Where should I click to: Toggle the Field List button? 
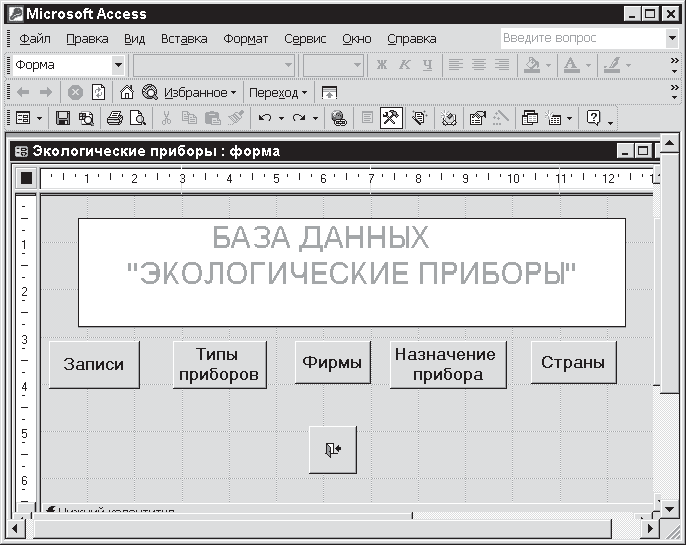pyautogui.click(x=367, y=118)
